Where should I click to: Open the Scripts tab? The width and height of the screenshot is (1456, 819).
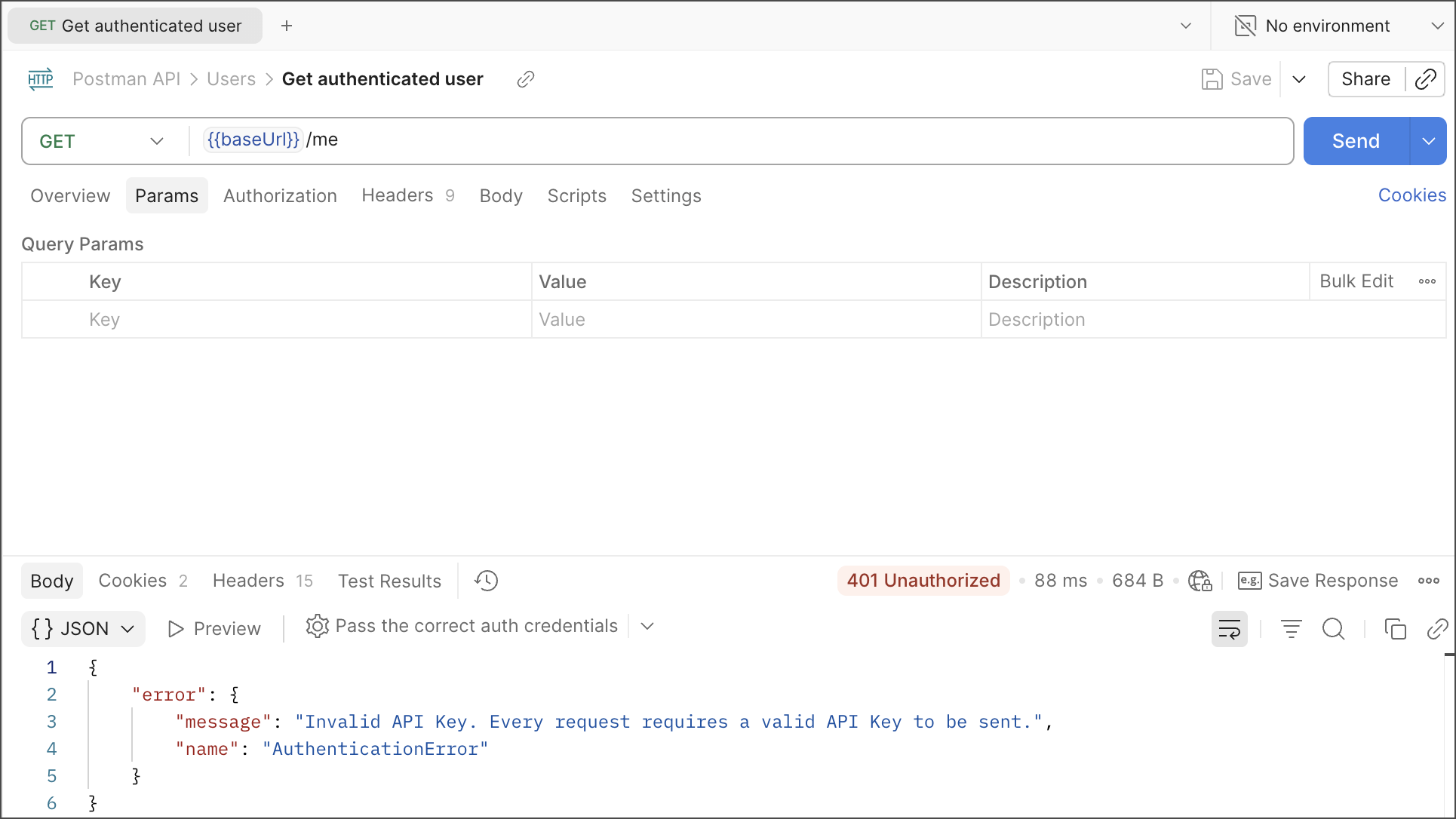577,196
